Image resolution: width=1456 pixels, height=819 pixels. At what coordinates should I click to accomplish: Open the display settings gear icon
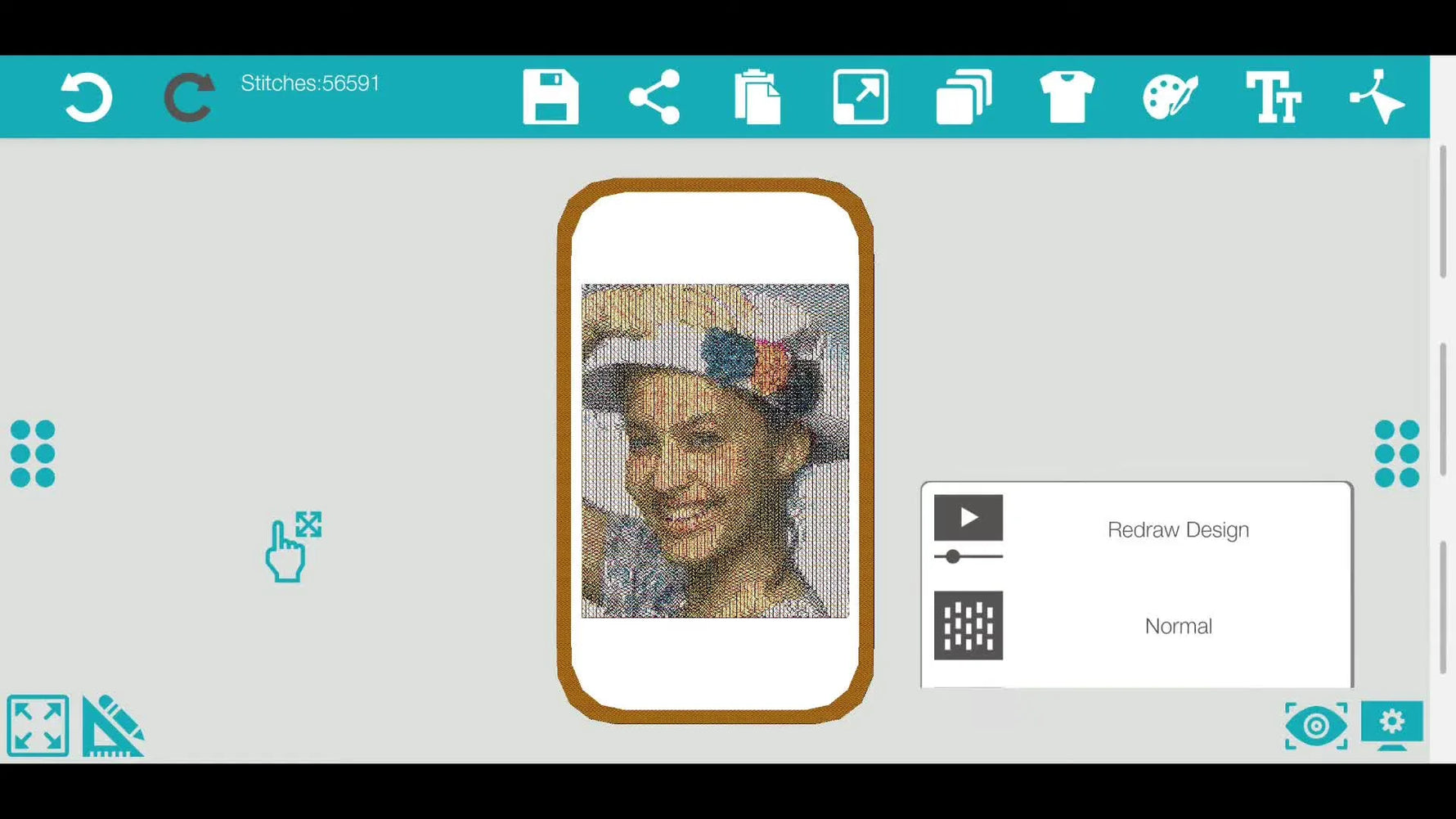(x=1391, y=725)
